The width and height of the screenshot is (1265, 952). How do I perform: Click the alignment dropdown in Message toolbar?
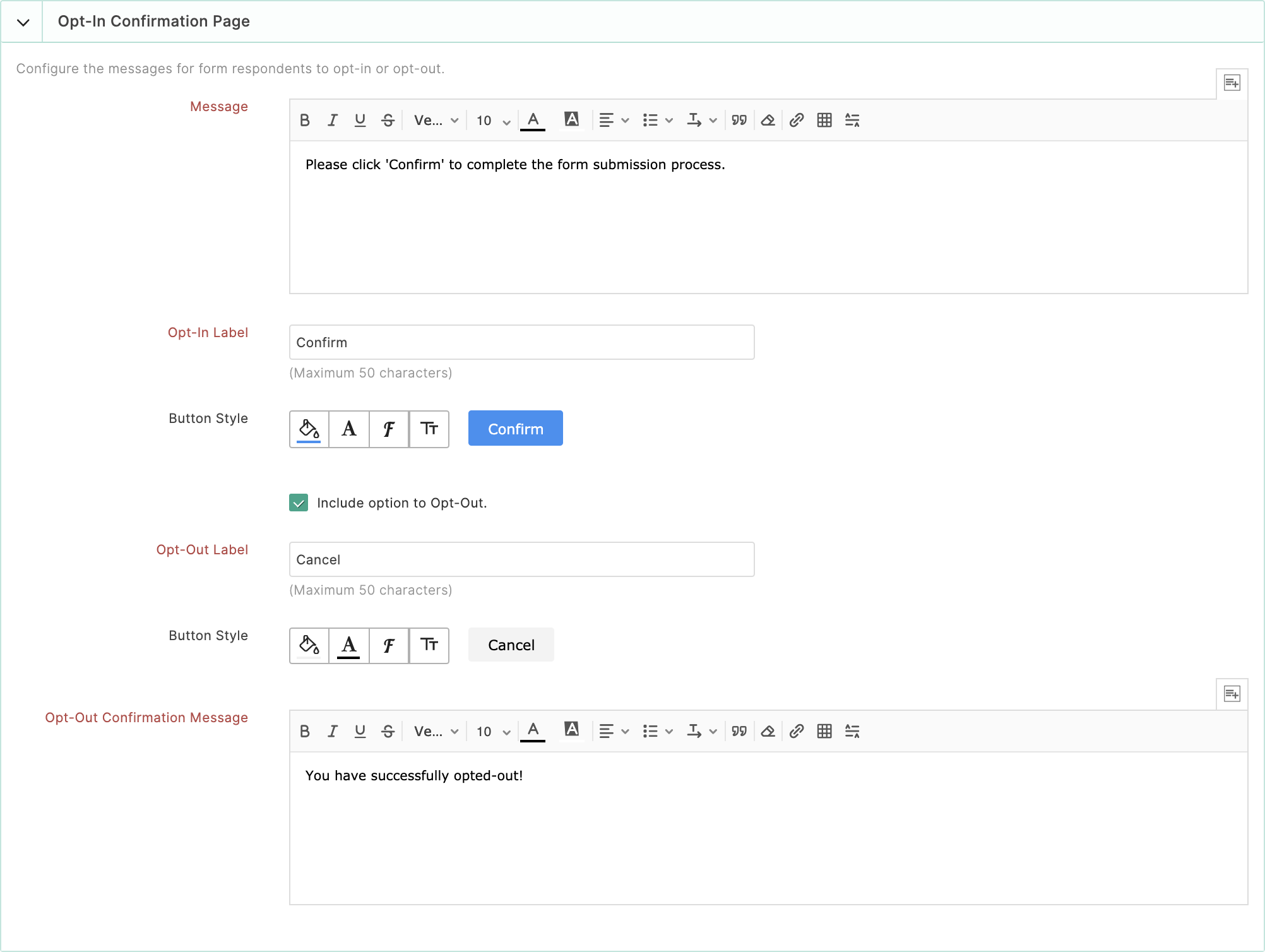[611, 120]
